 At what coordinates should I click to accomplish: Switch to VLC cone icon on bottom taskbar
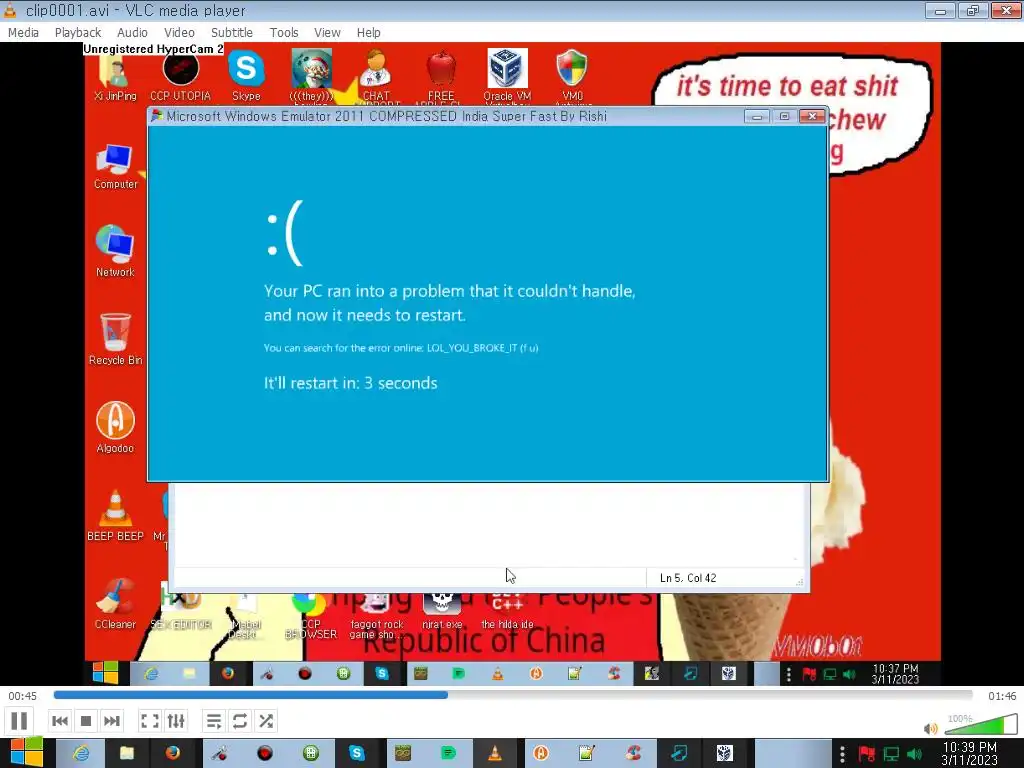[495, 754]
